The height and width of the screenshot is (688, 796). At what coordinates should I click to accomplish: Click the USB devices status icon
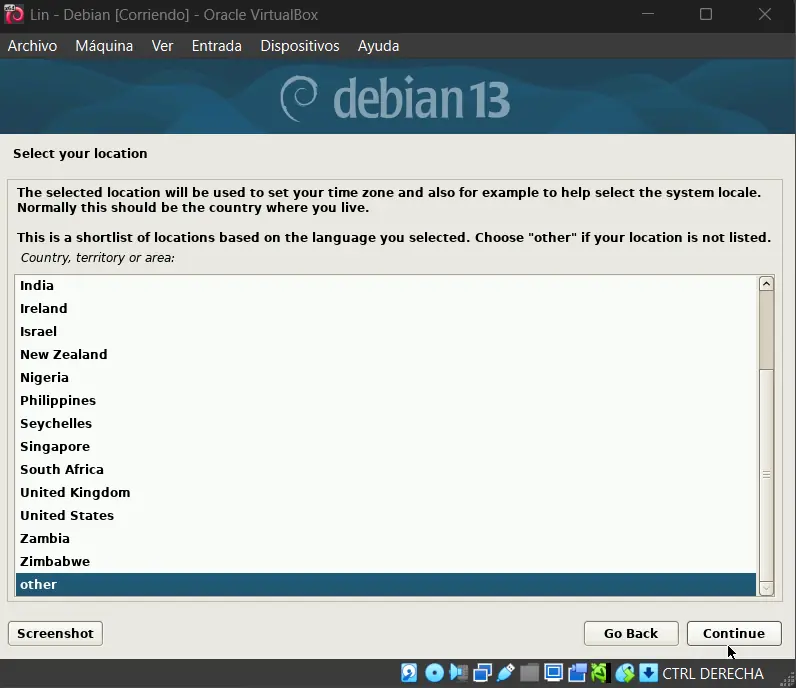point(506,673)
